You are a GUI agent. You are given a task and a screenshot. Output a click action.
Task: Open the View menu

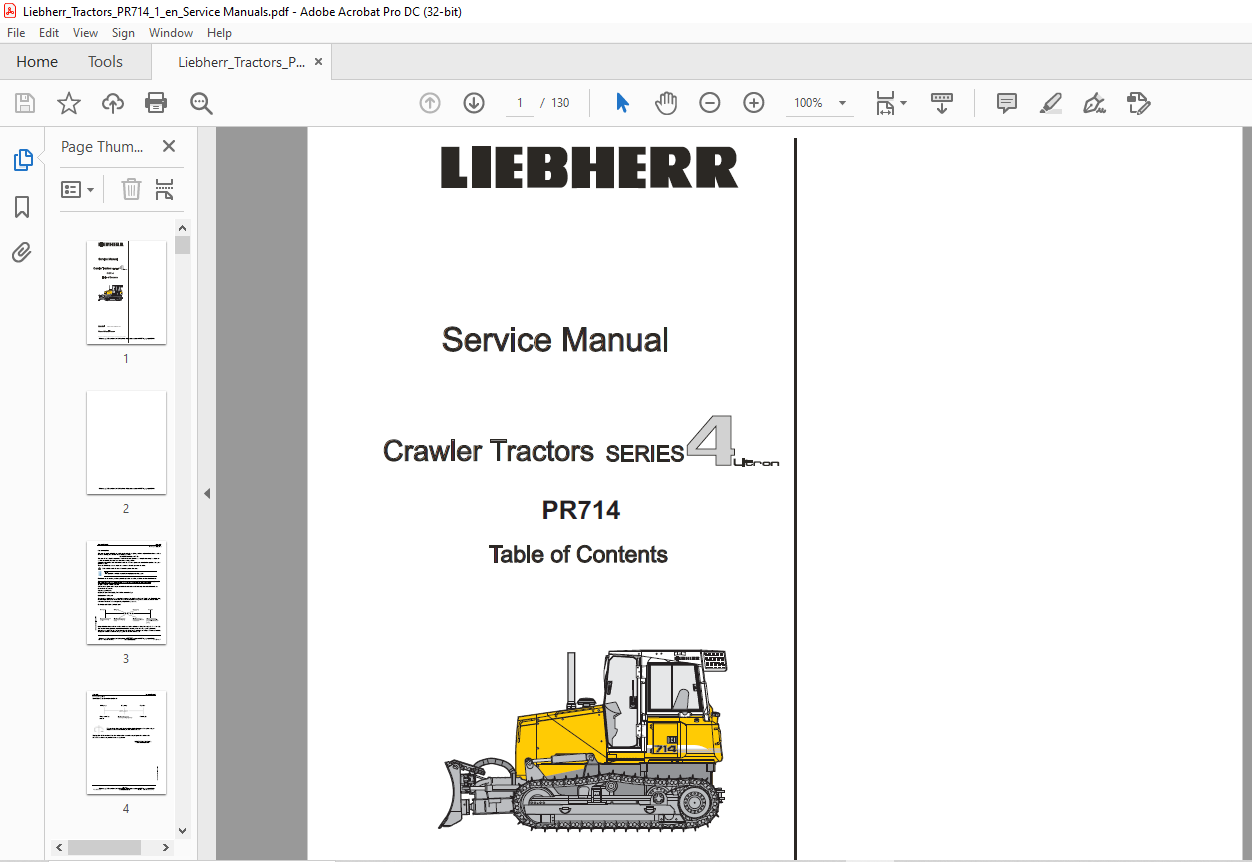(85, 33)
